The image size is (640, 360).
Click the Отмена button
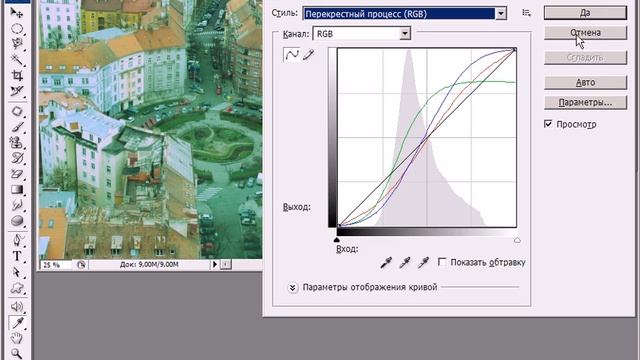[585, 33]
